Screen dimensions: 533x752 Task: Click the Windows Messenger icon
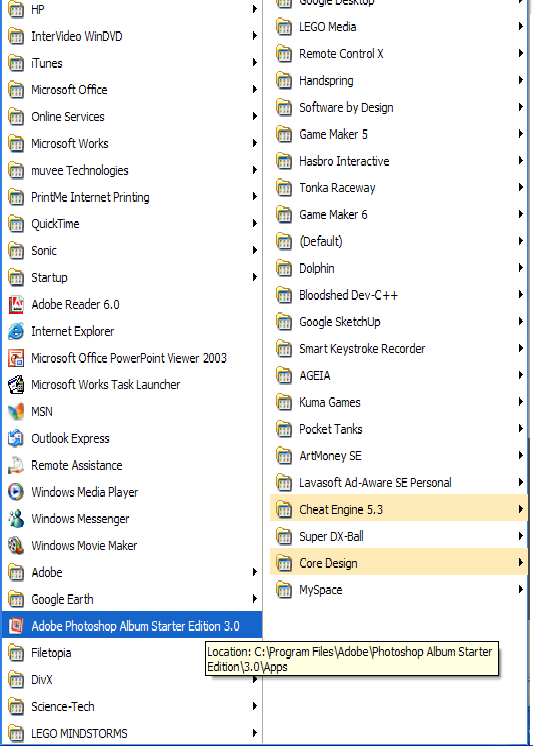[16, 519]
